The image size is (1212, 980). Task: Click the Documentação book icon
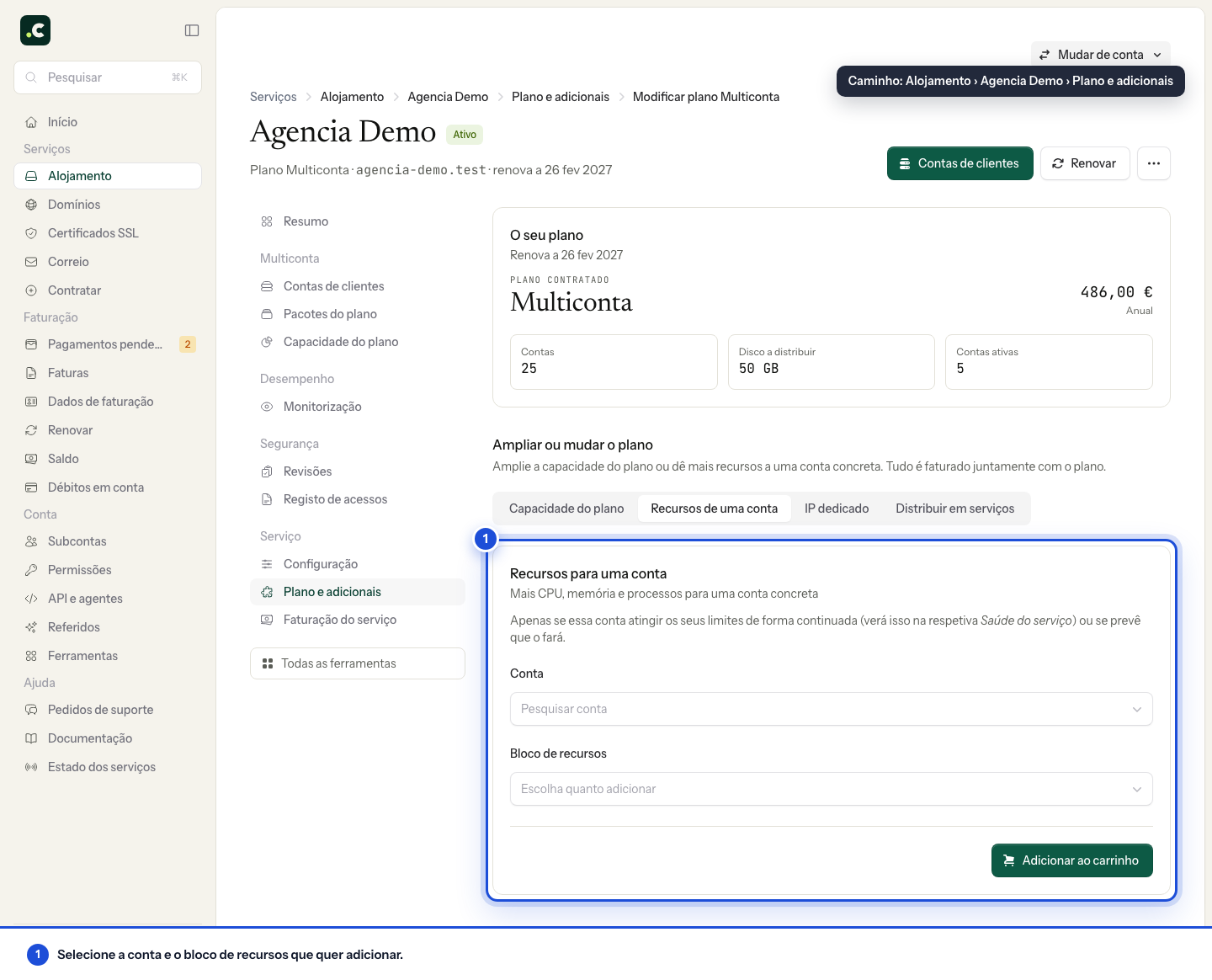click(31, 738)
